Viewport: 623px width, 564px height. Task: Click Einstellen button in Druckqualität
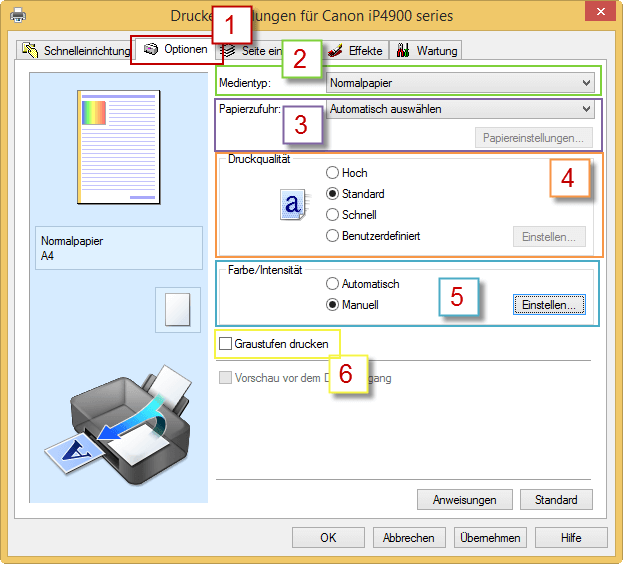[549, 237]
